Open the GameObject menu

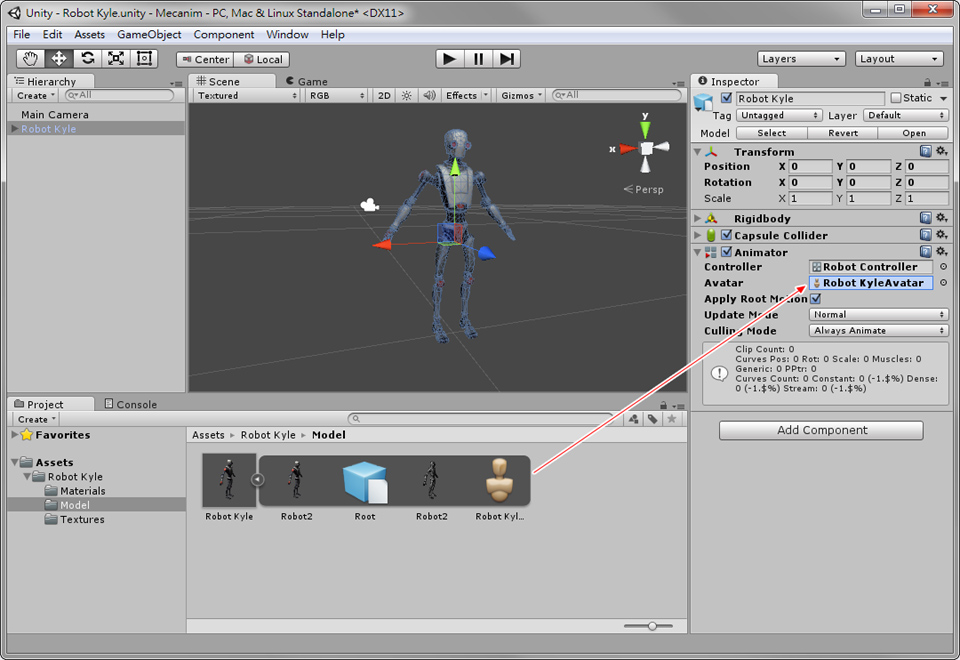[x=152, y=34]
